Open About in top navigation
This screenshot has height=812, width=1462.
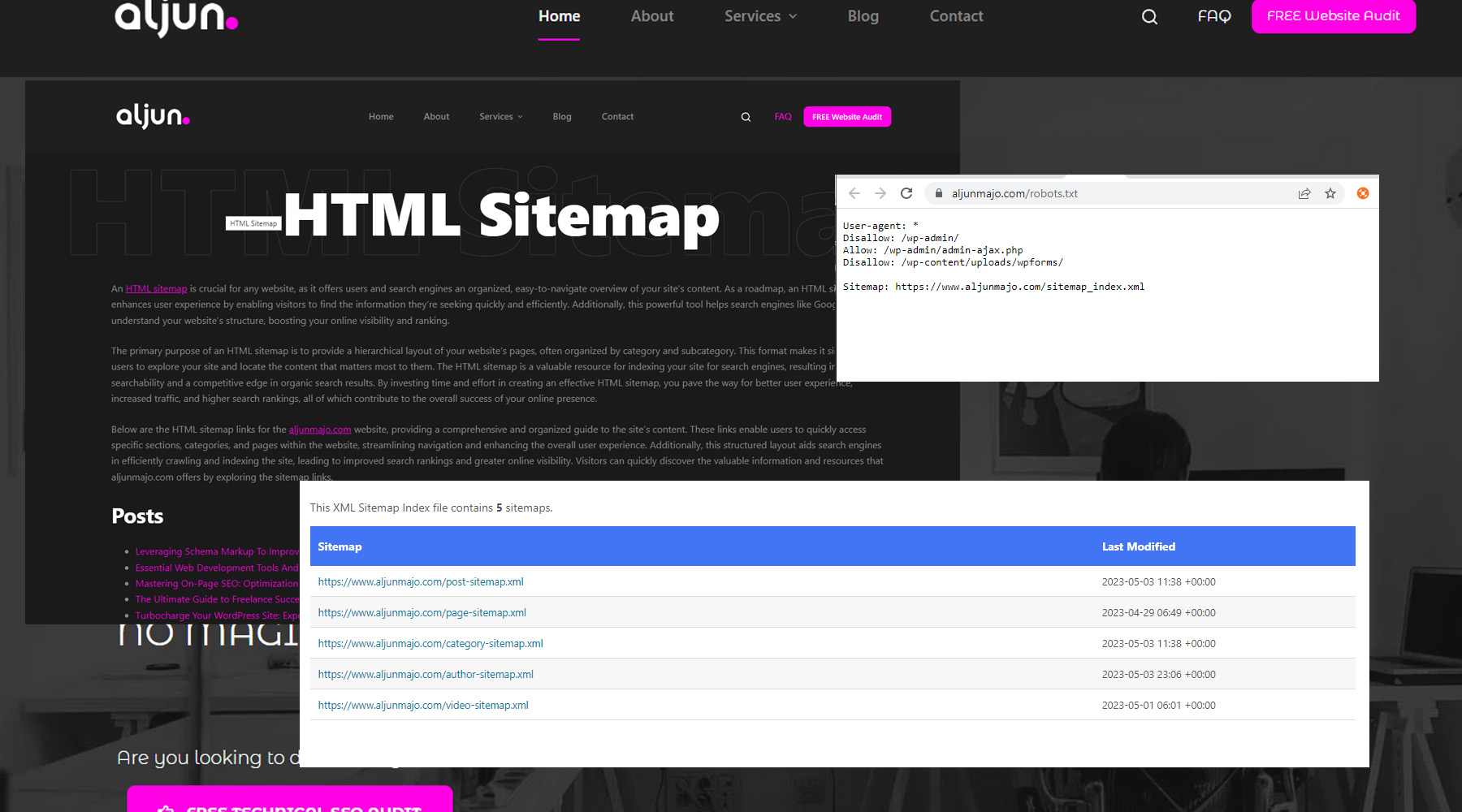(652, 16)
